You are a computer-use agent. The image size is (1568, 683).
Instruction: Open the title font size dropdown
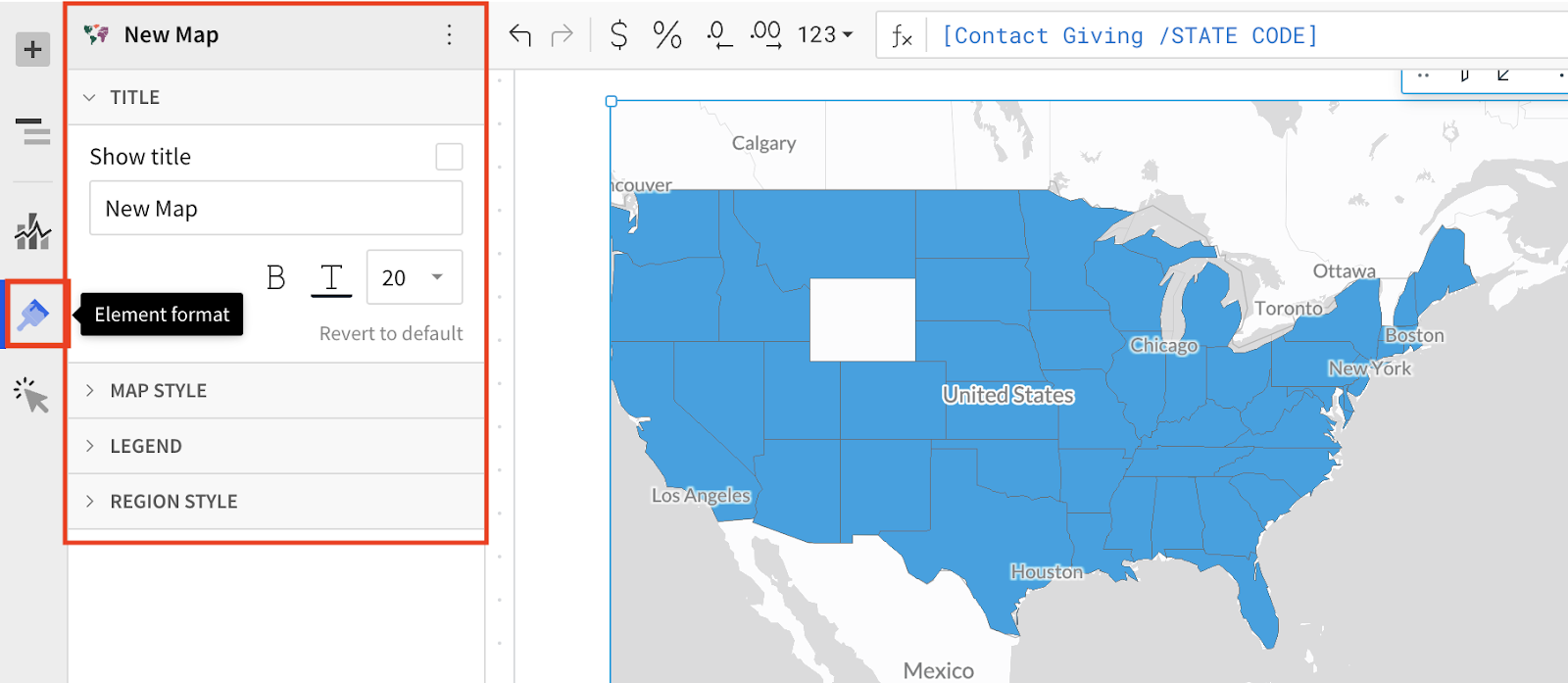(415, 277)
